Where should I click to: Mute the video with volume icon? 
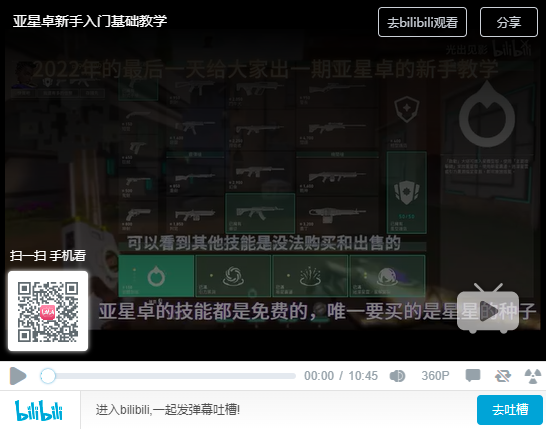pyautogui.click(x=397, y=376)
